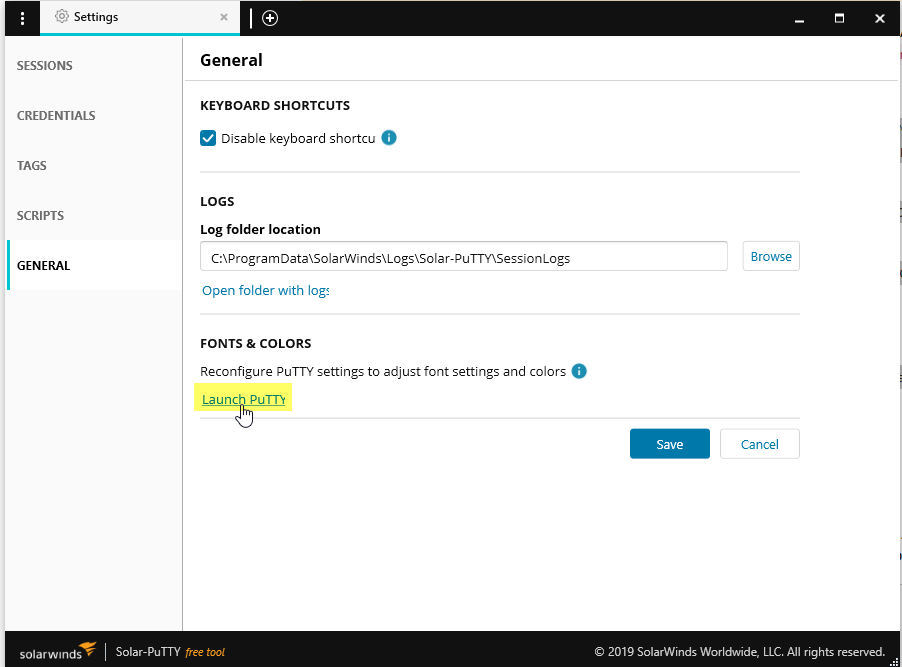Click the Log folder location label

coord(260,230)
